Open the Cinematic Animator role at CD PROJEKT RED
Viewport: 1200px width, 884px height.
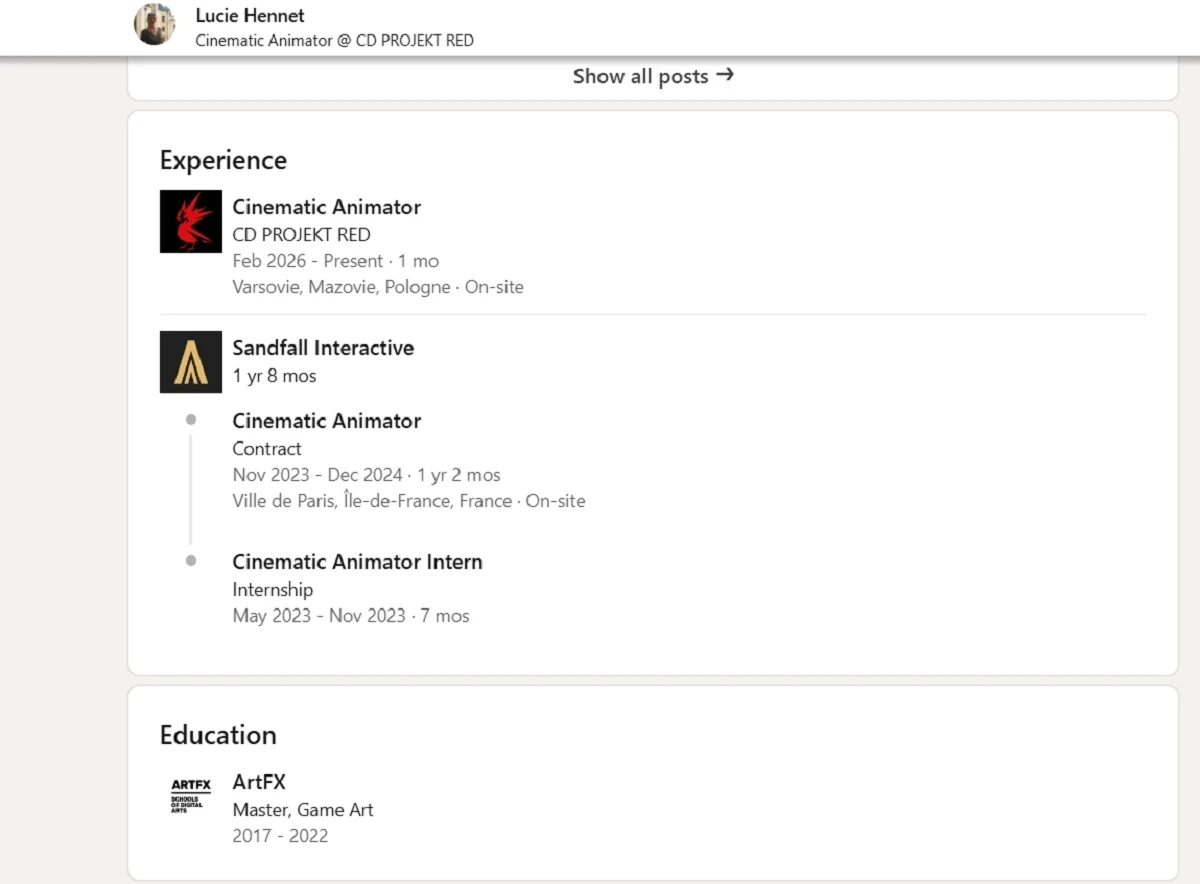coord(326,207)
